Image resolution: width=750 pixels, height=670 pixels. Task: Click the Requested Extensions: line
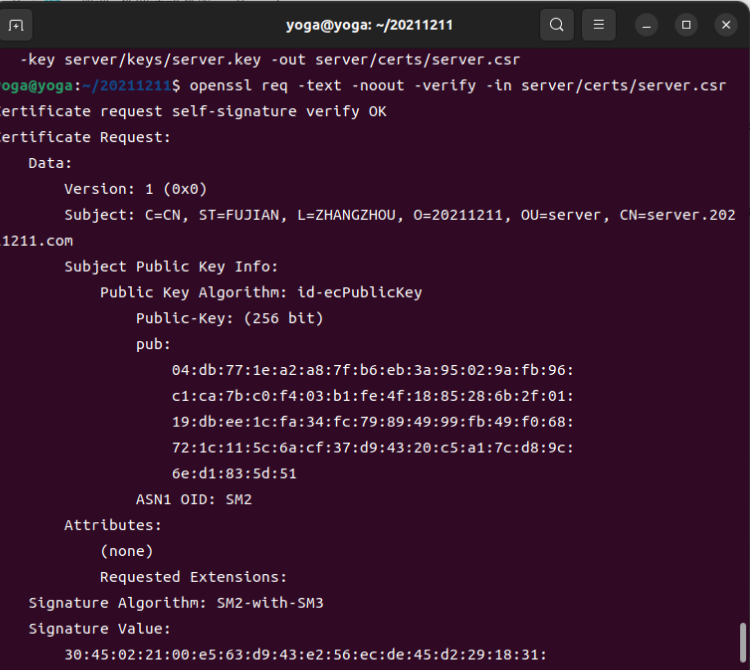coord(193,577)
